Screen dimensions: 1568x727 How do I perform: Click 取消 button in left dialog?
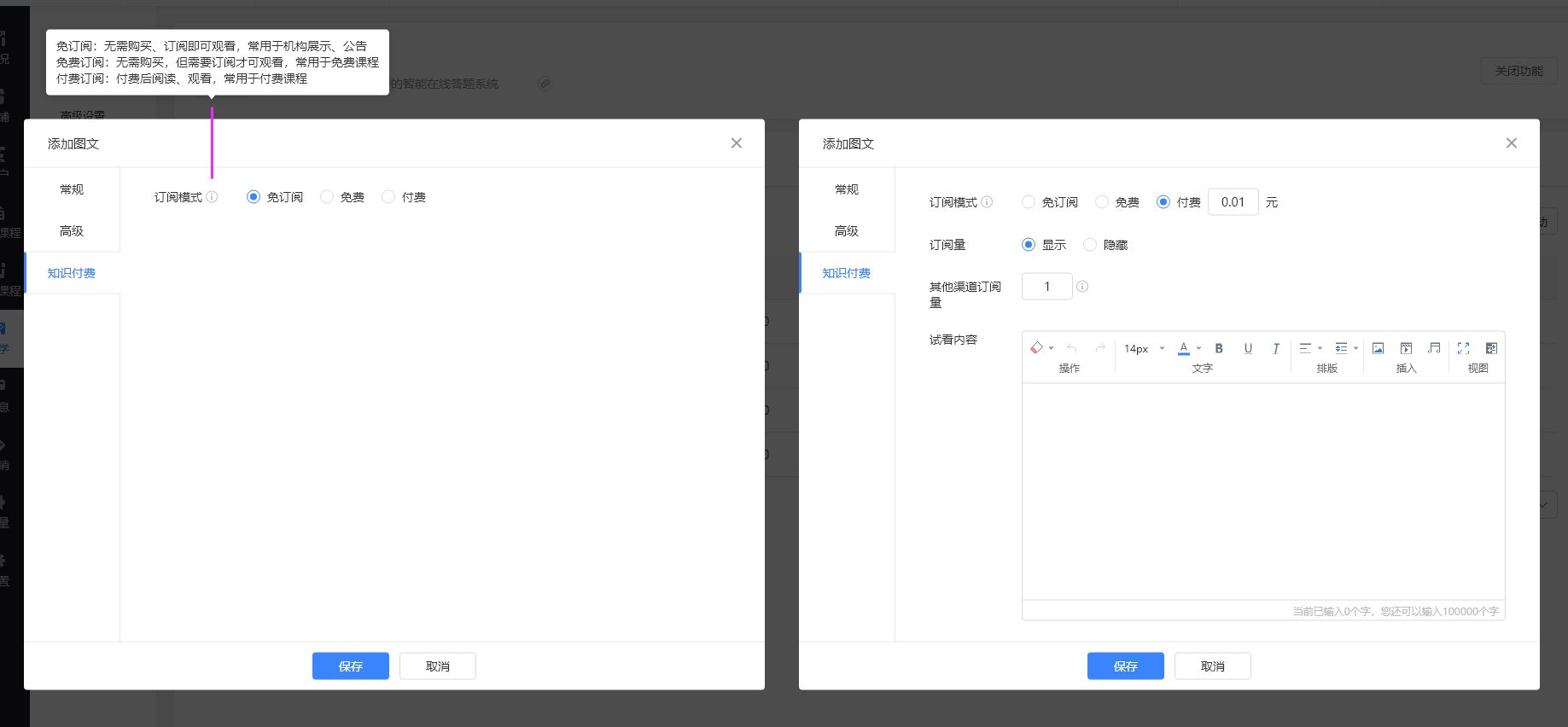point(438,666)
